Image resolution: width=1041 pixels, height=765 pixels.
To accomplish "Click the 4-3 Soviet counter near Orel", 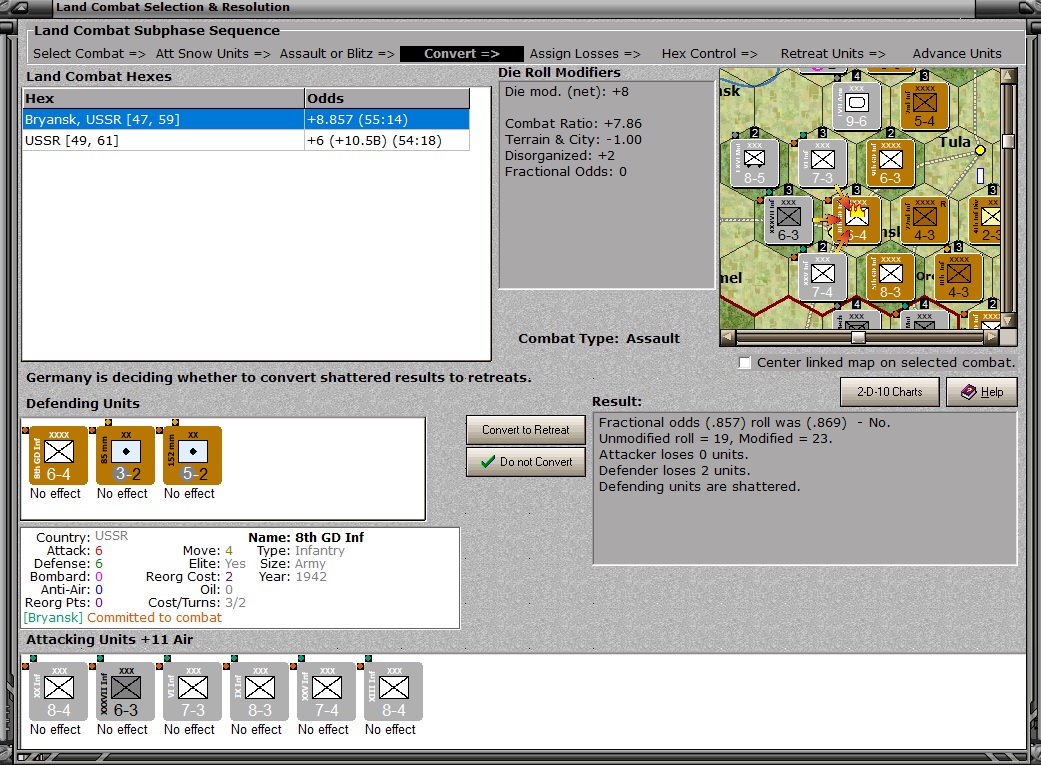I will point(958,277).
